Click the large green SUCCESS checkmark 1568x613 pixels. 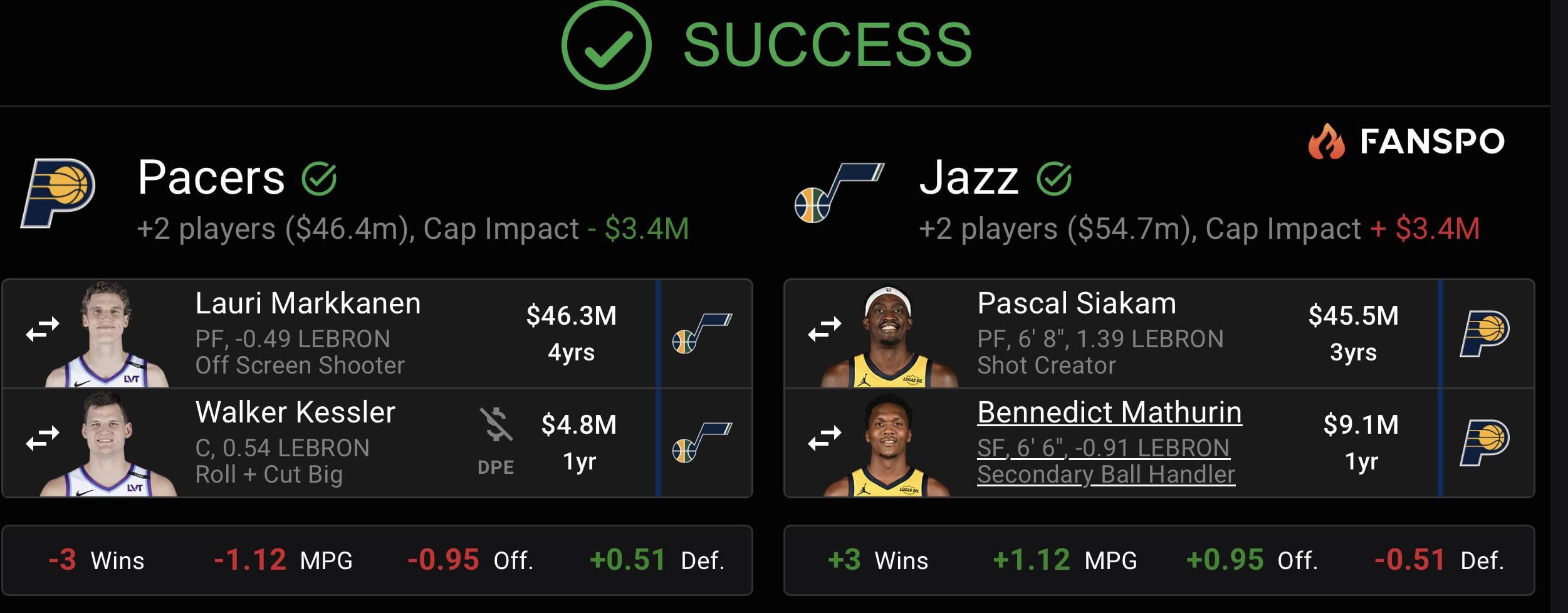606,45
